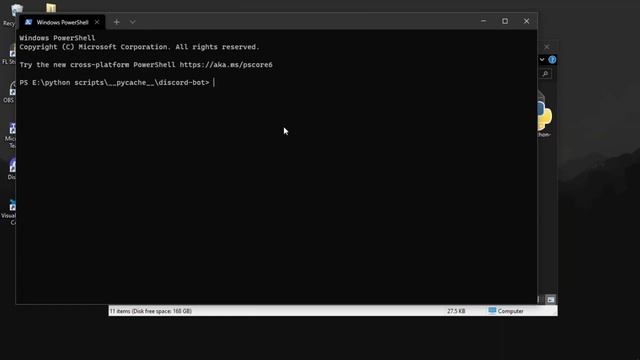Maximize the PowerShell terminal window
Viewport: 640px width, 360px height.
(x=505, y=21)
